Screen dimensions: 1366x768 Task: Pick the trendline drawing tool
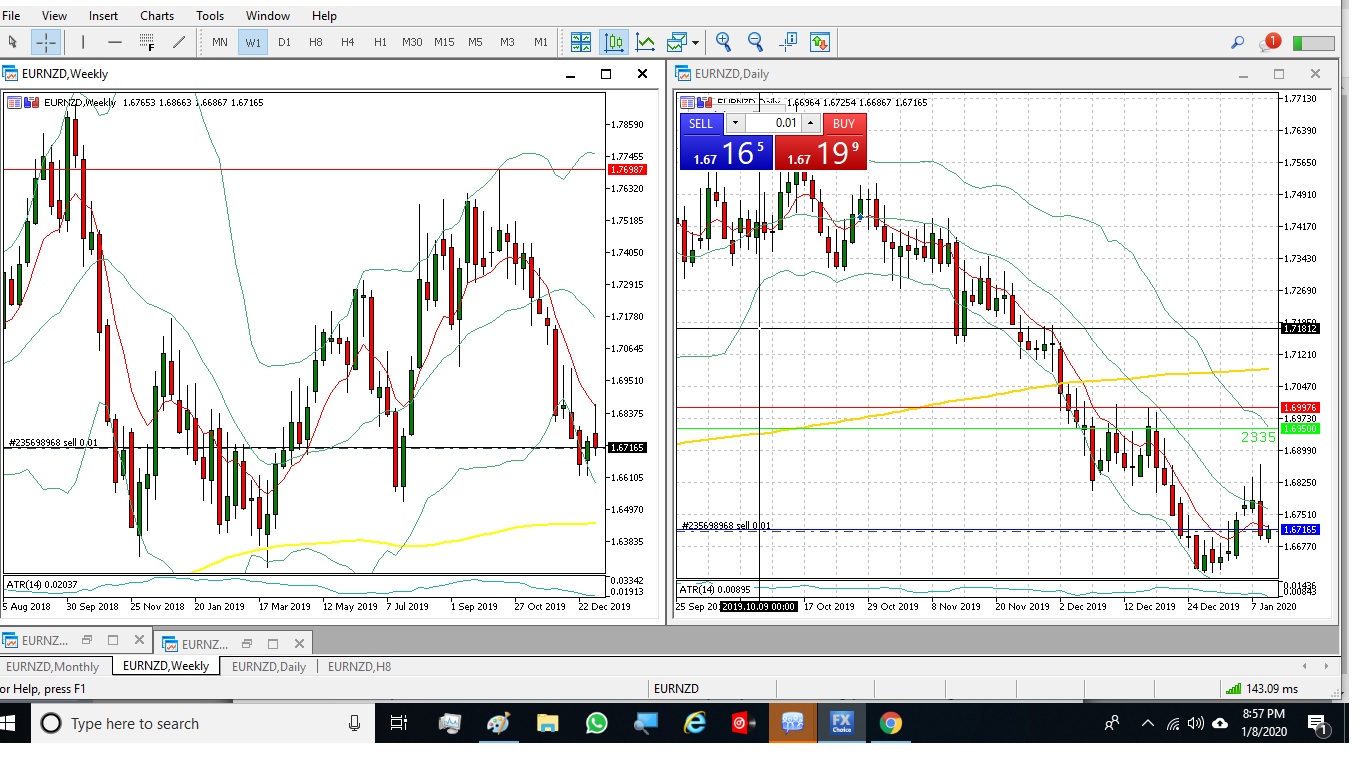(179, 42)
